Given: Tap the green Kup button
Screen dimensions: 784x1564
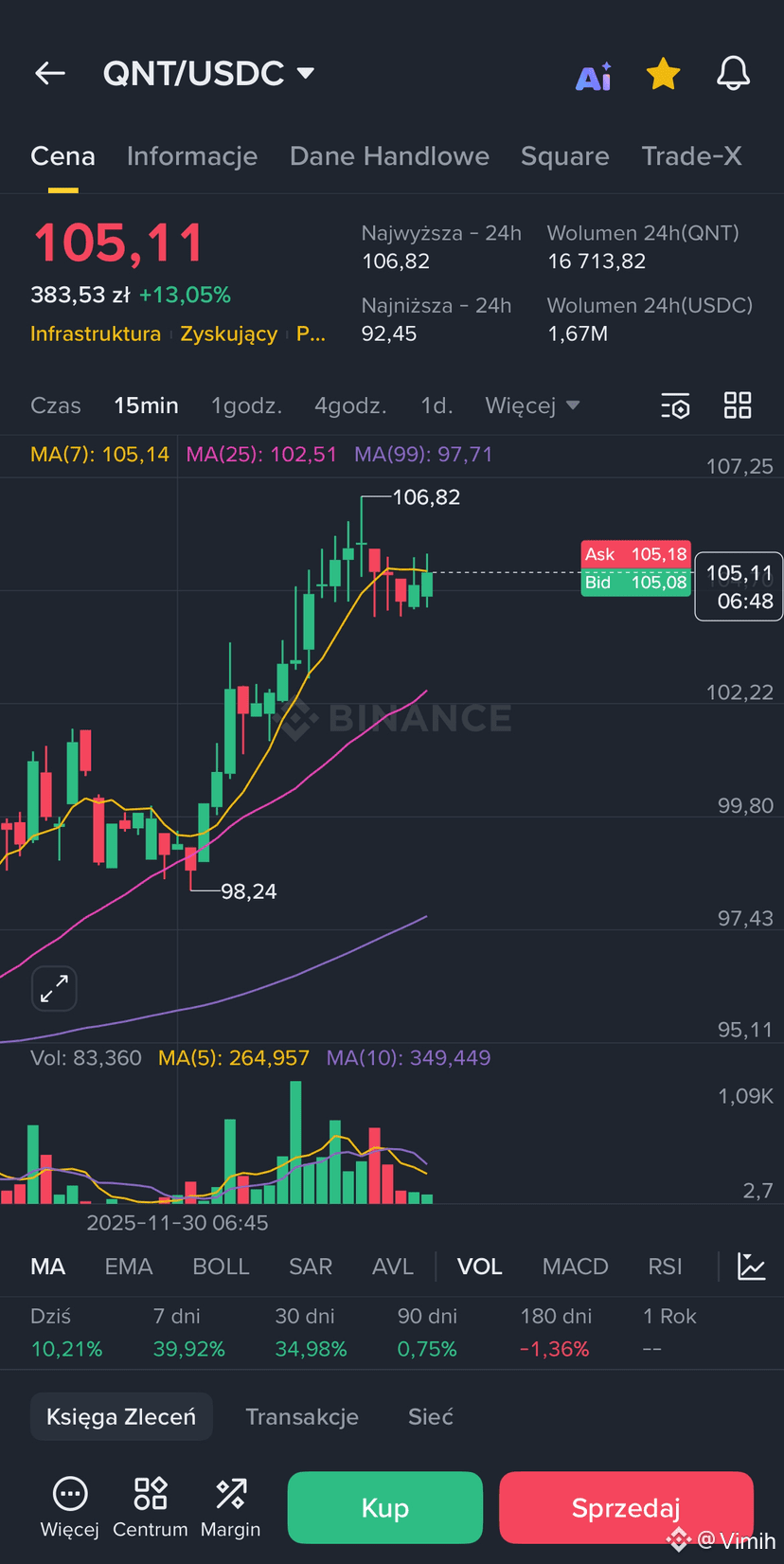Looking at the screenshot, I should [385, 1507].
